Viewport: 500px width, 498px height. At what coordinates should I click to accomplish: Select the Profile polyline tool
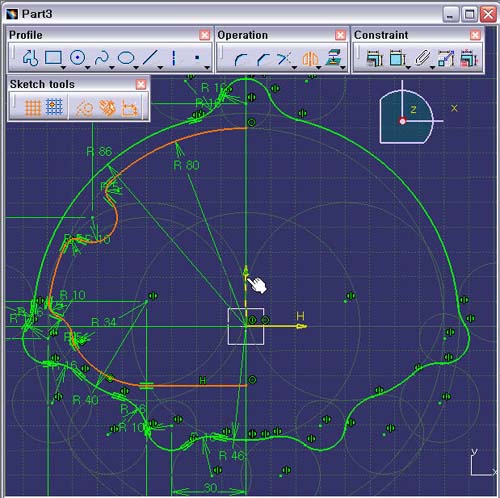point(31,58)
